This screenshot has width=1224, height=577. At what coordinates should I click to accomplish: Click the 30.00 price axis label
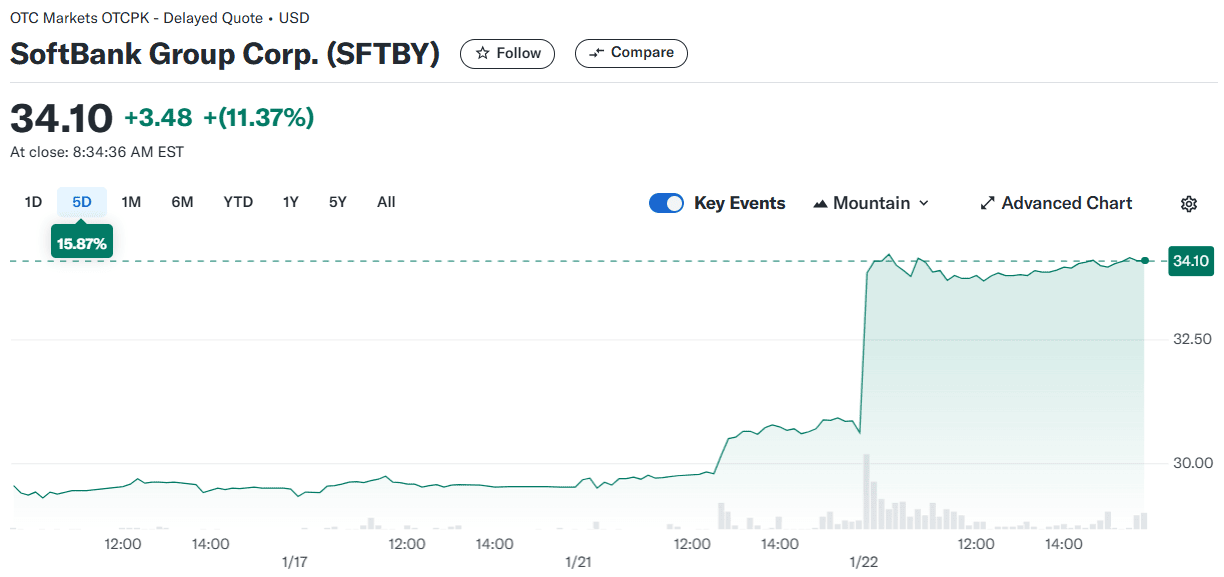(1192, 464)
